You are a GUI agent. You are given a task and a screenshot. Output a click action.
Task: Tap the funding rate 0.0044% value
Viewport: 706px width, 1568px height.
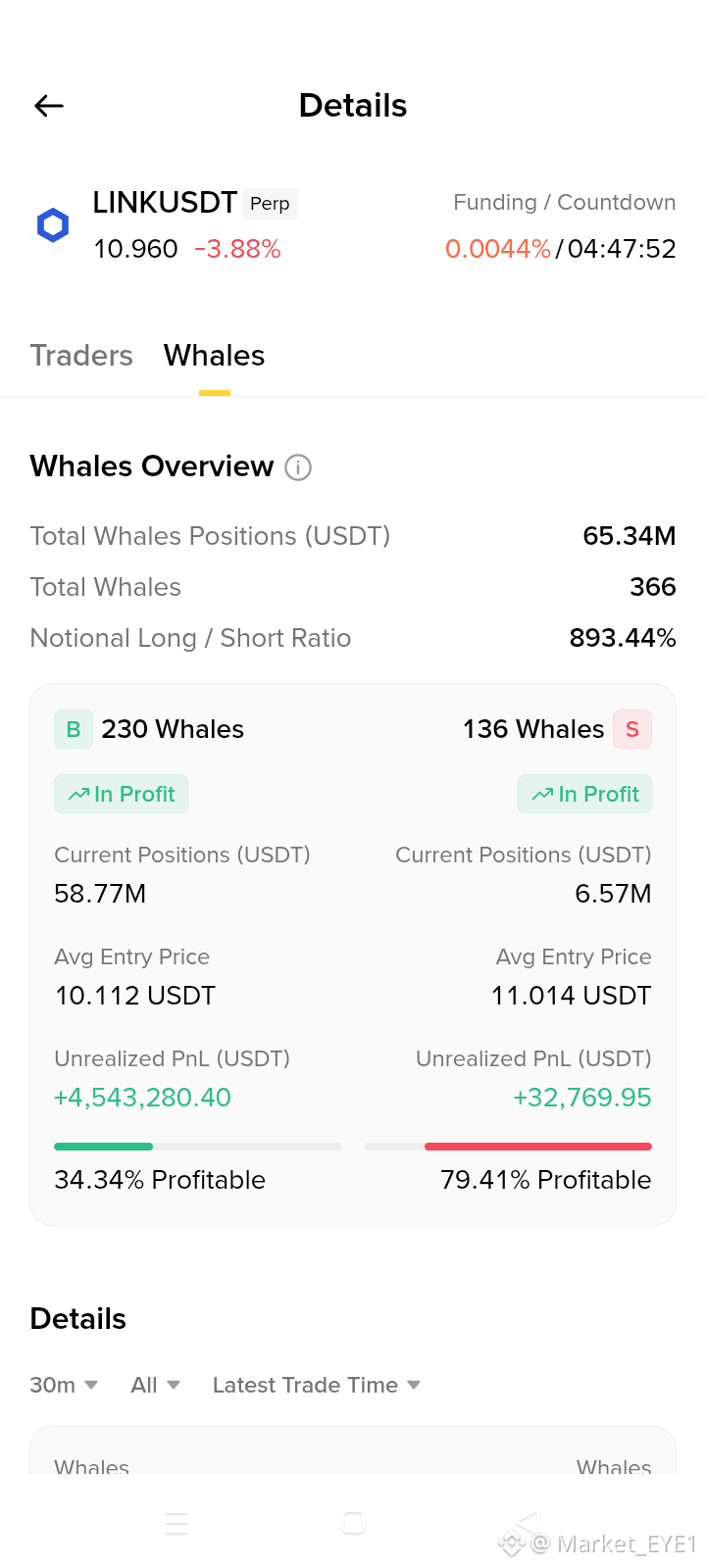click(x=498, y=249)
